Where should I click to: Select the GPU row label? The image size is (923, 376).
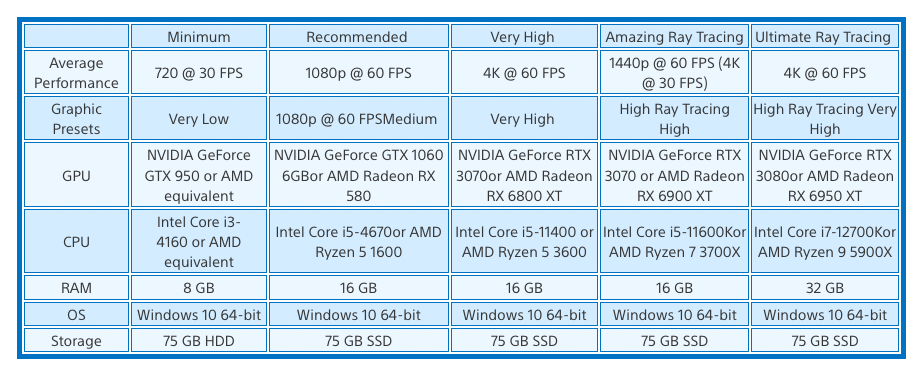[x=77, y=175]
